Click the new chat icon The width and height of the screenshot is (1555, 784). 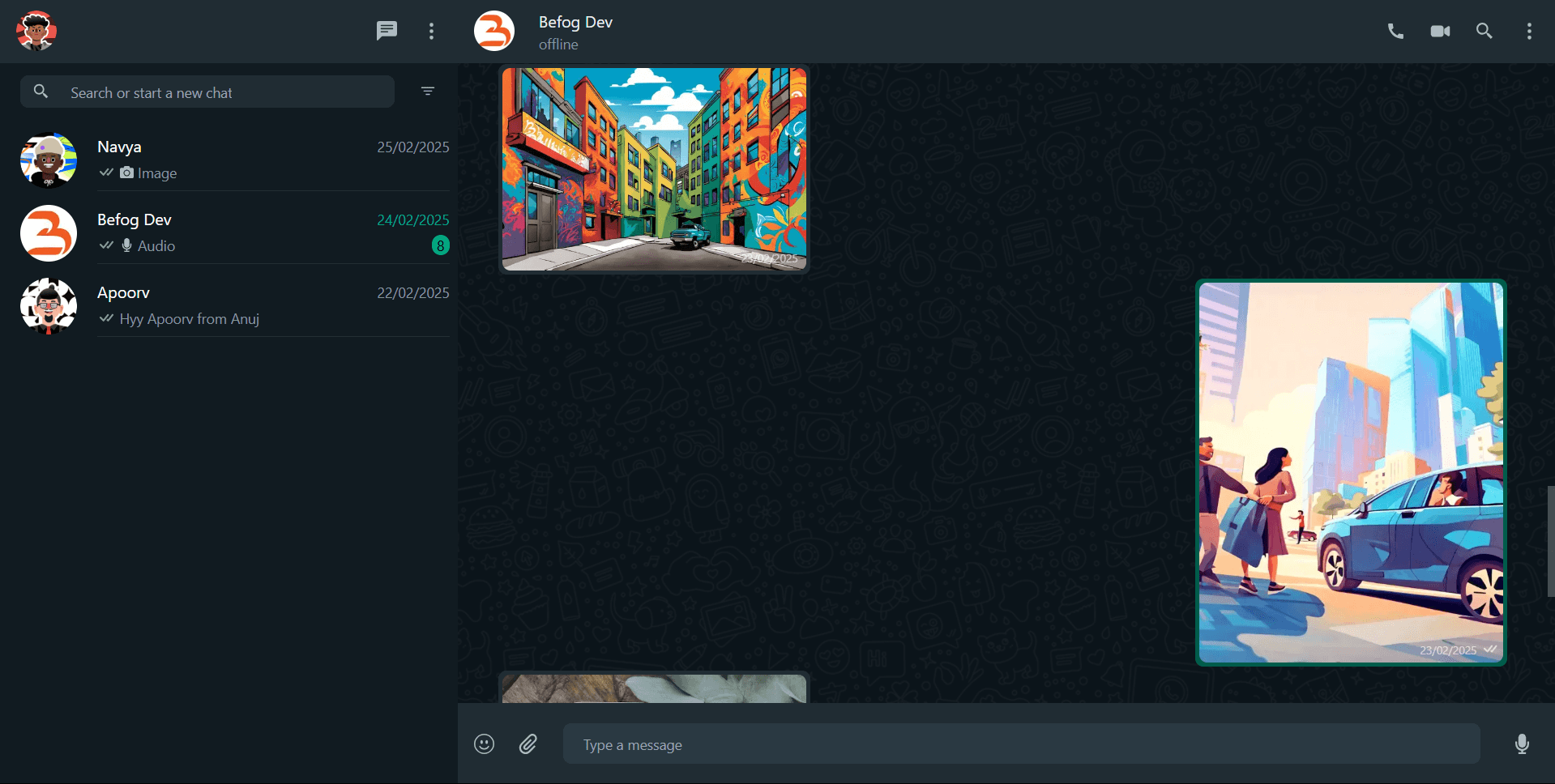coord(387,32)
